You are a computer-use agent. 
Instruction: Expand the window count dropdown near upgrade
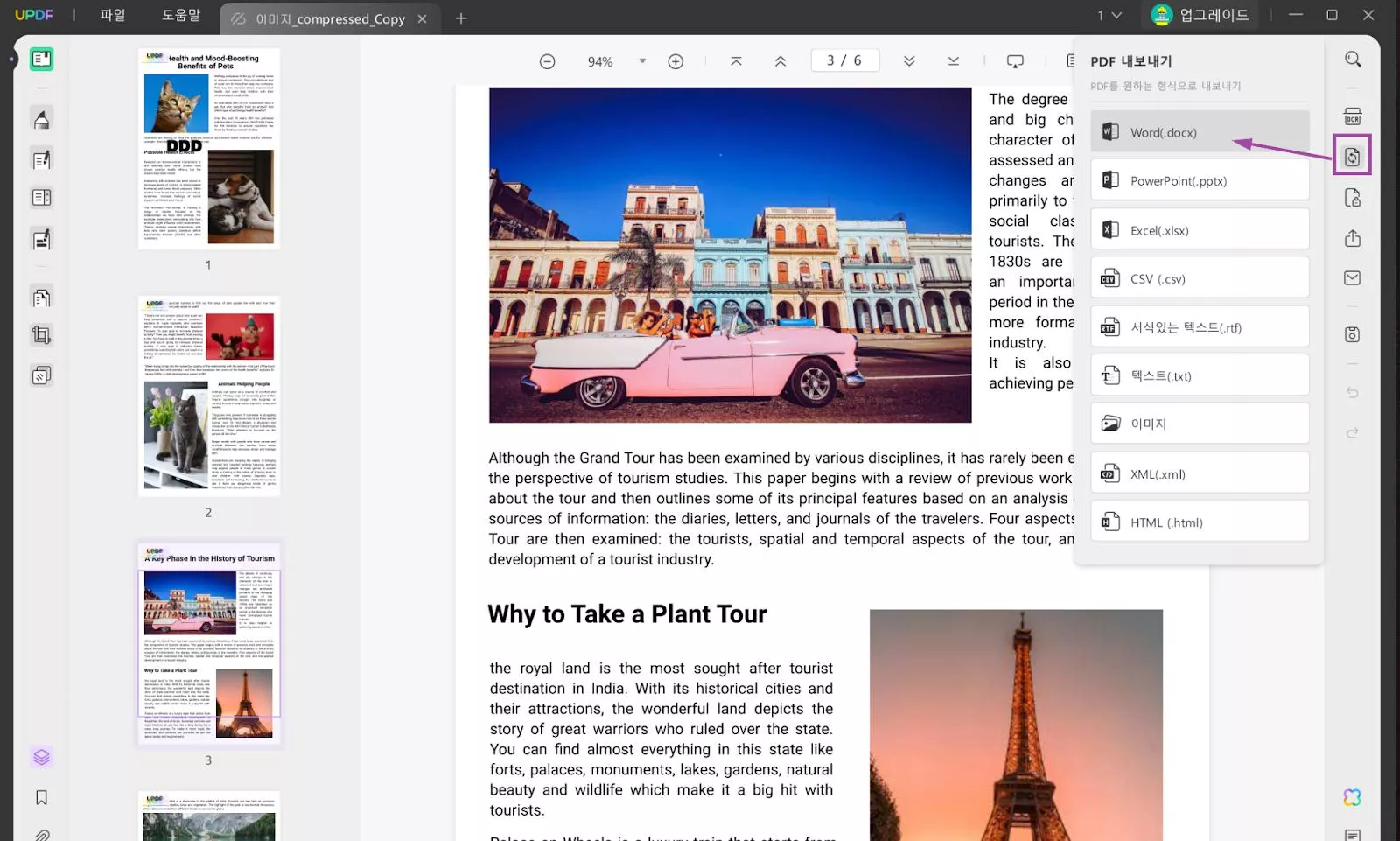tap(1109, 15)
